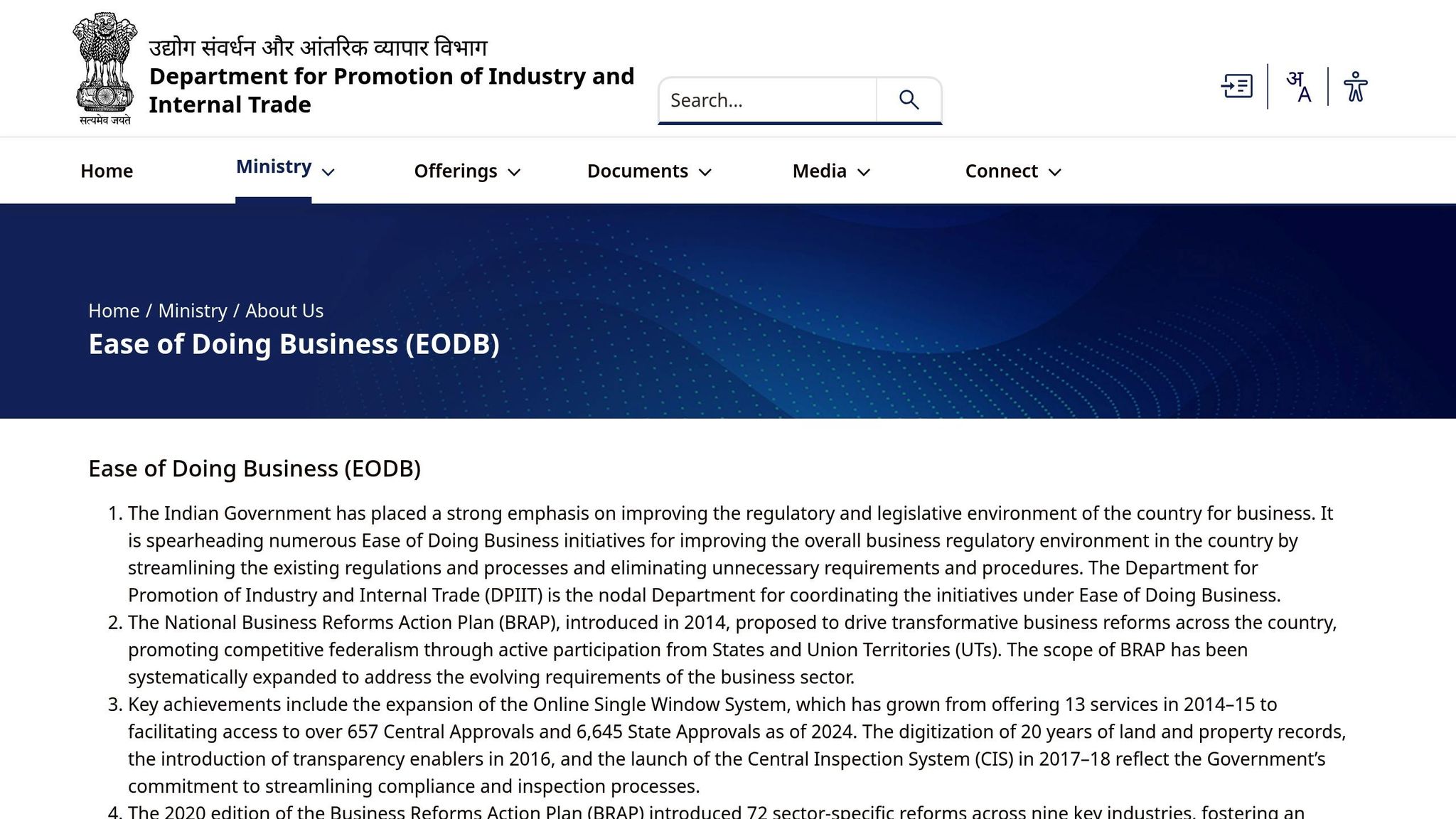The width and height of the screenshot is (1456, 819).
Task: Click the skip to main content icon
Action: (1237, 87)
